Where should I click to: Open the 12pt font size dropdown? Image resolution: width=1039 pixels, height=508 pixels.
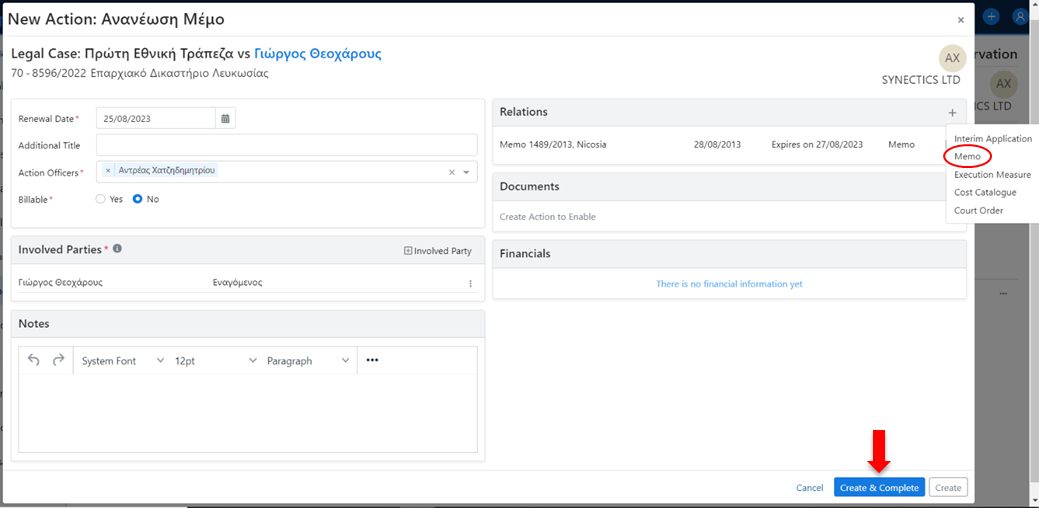[x=212, y=360]
